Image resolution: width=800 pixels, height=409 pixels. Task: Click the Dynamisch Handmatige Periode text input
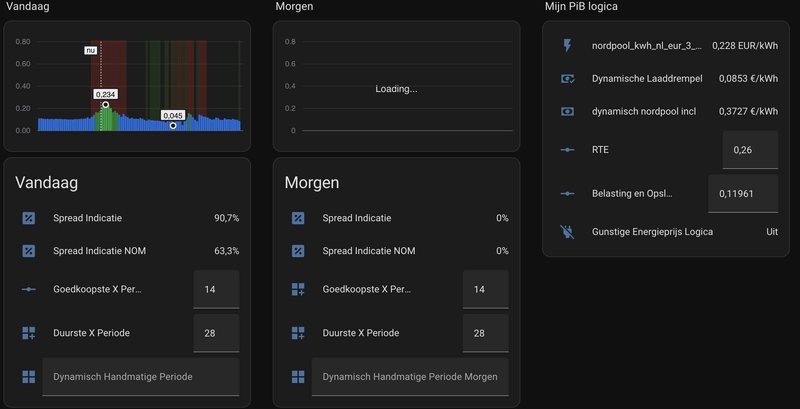coord(140,377)
